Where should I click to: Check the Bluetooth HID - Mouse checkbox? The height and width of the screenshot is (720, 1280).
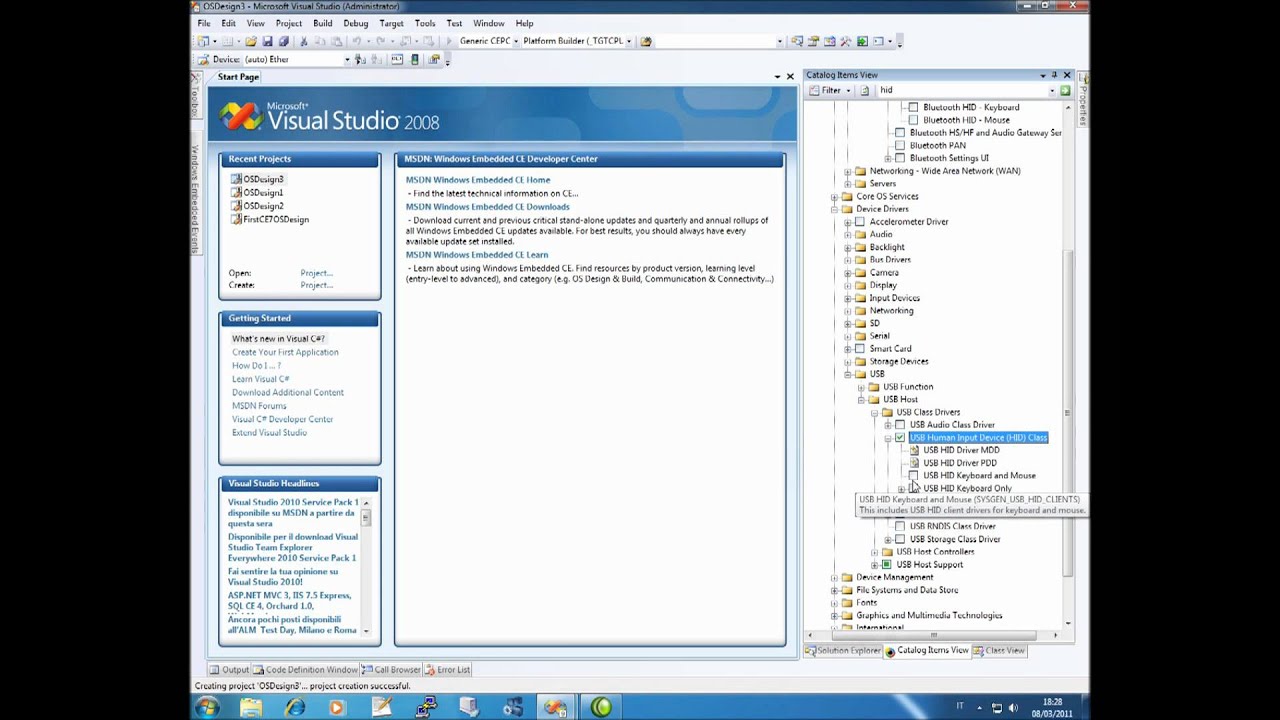click(x=913, y=120)
